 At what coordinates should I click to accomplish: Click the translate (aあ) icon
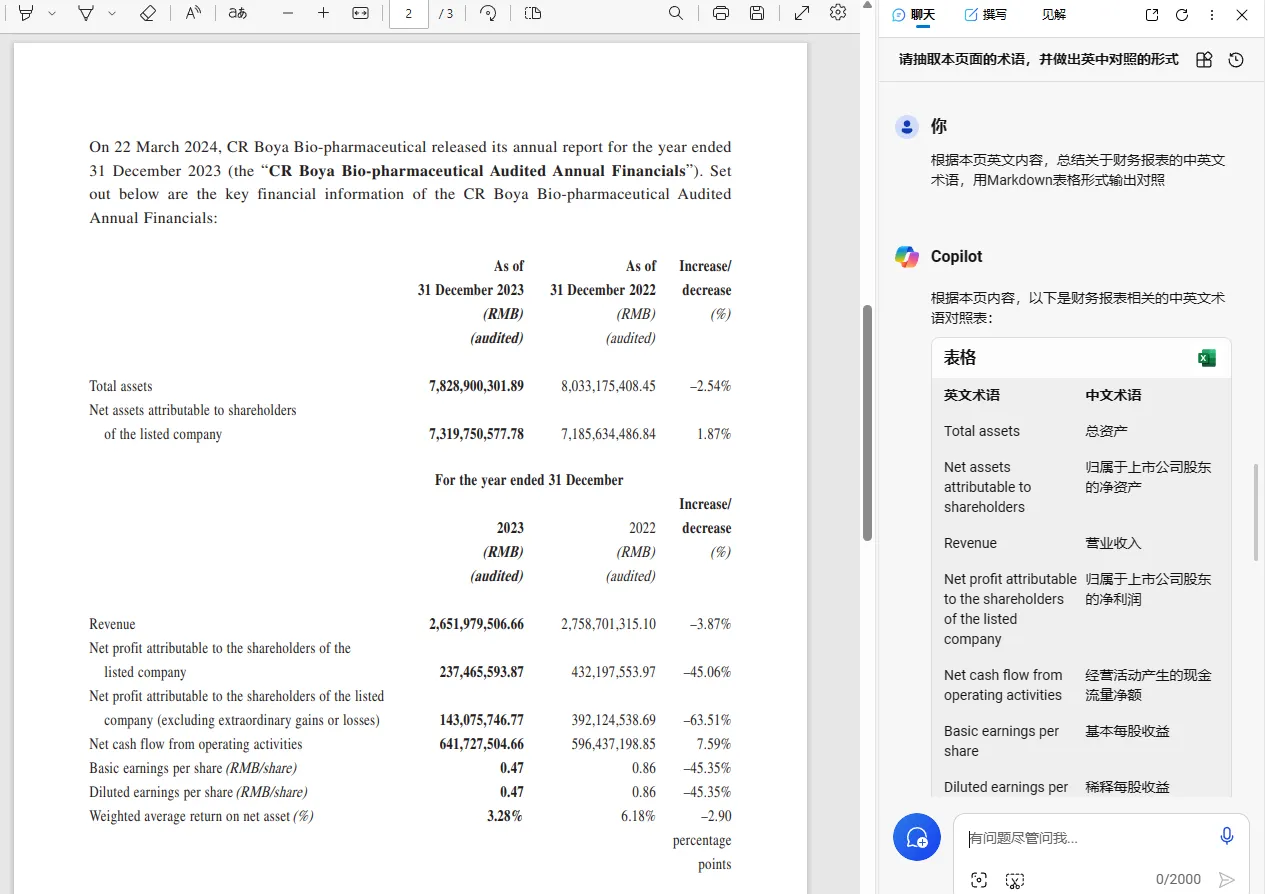[238, 13]
